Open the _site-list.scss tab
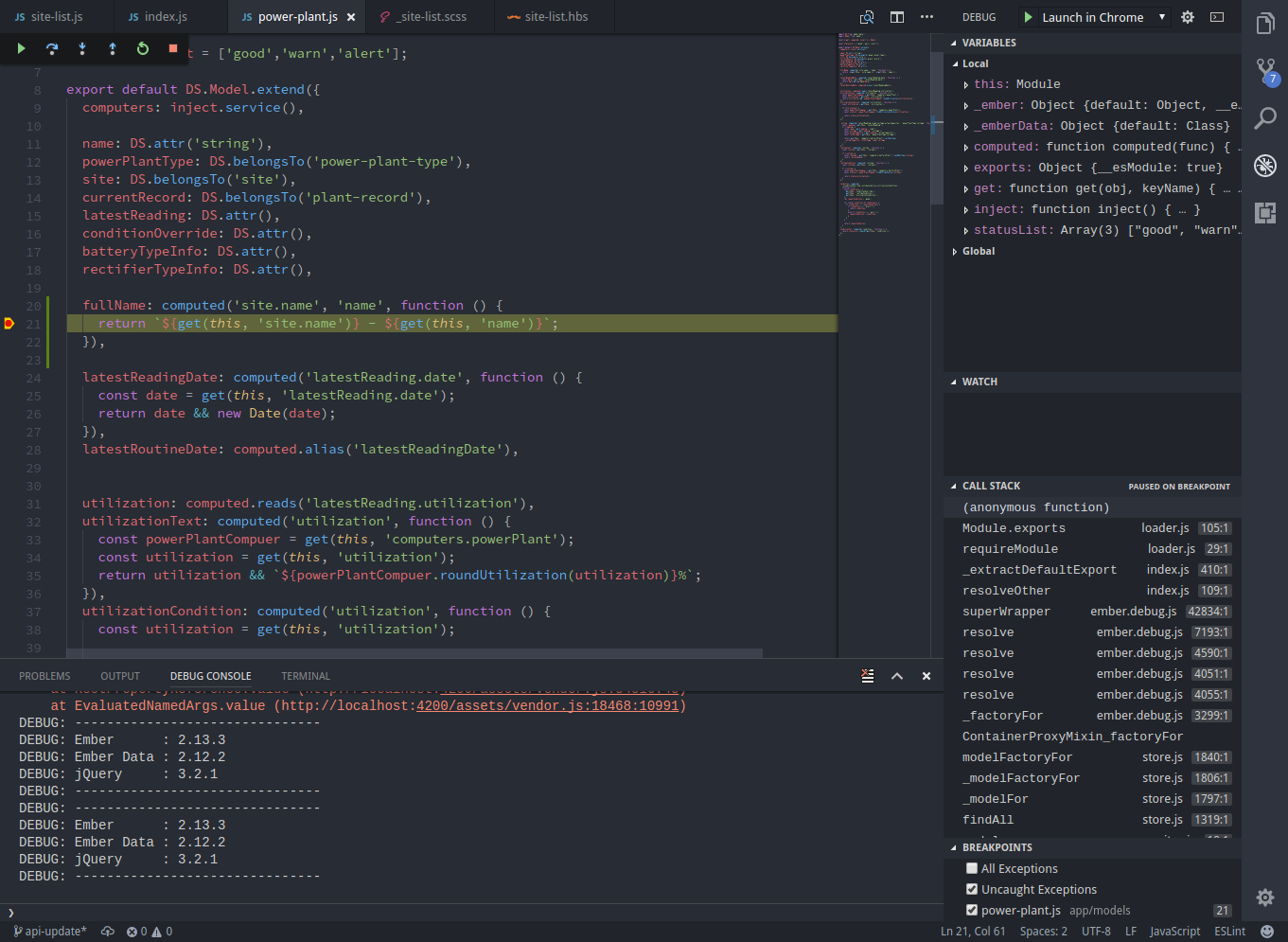This screenshot has width=1288, height=942. pos(430,17)
